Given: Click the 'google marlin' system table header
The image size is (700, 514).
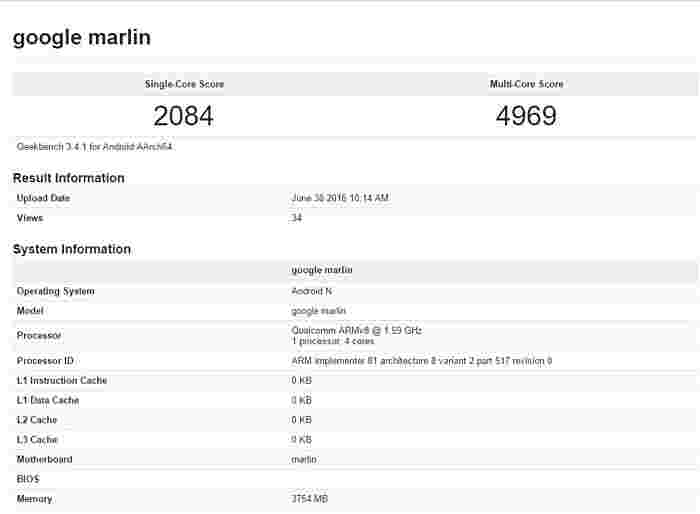Looking at the screenshot, I should click(322, 270).
